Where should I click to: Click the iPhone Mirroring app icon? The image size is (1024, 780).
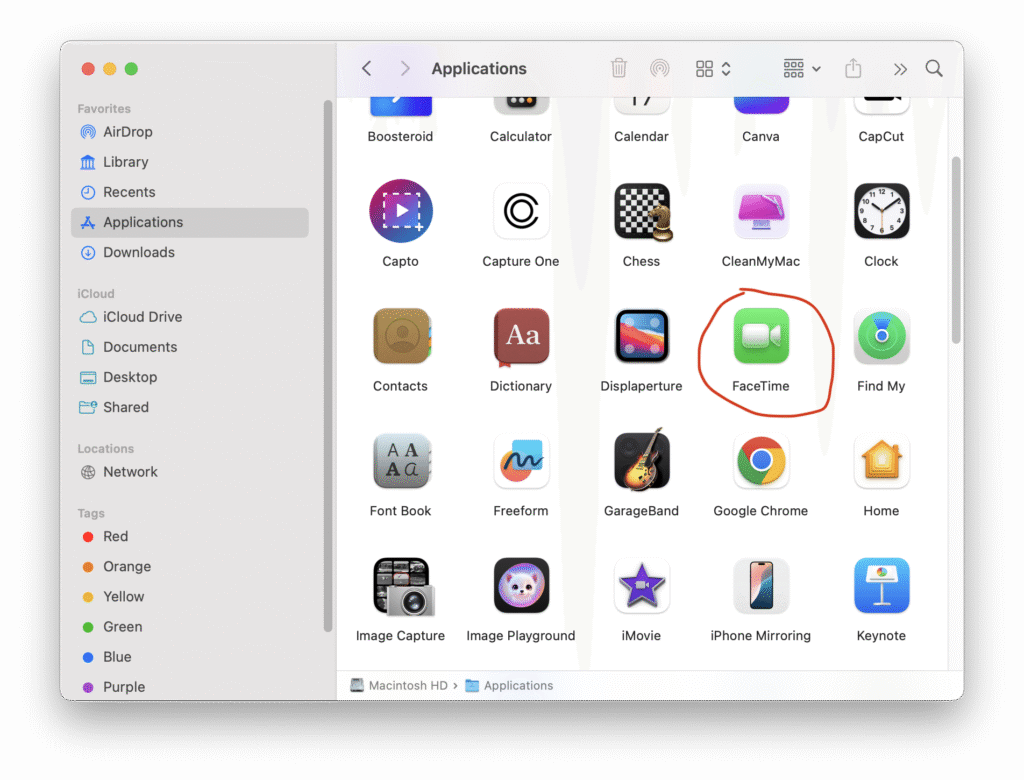pos(761,585)
